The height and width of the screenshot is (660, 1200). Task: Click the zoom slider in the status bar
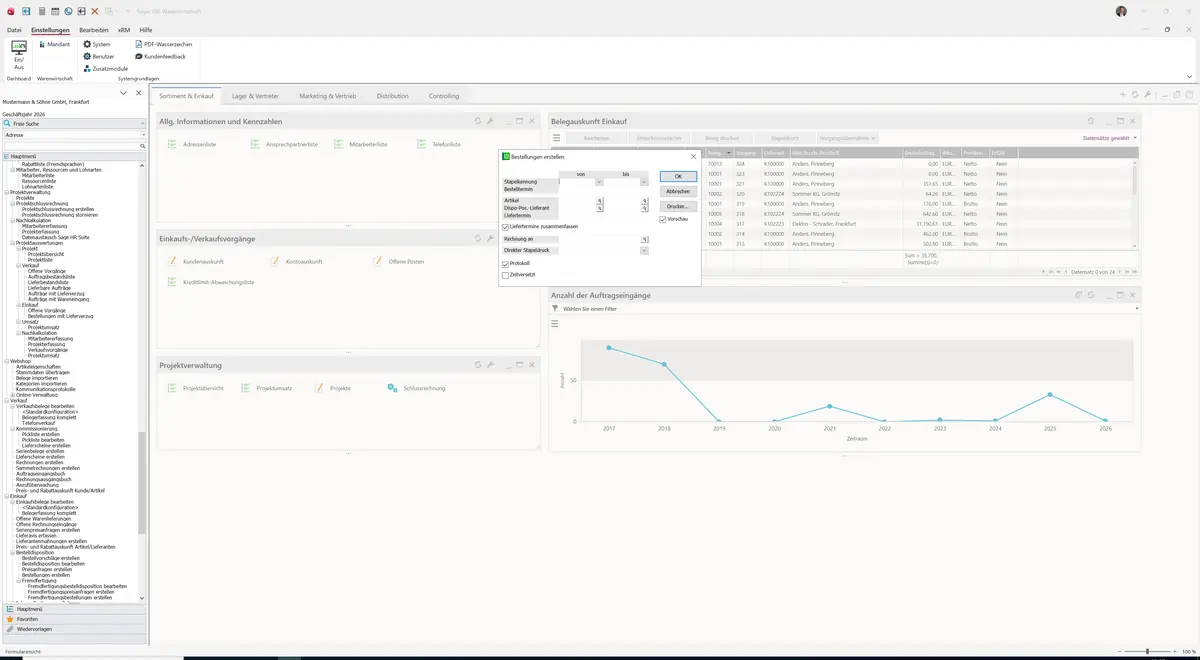pyautogui.click(x=1147, y=652)
